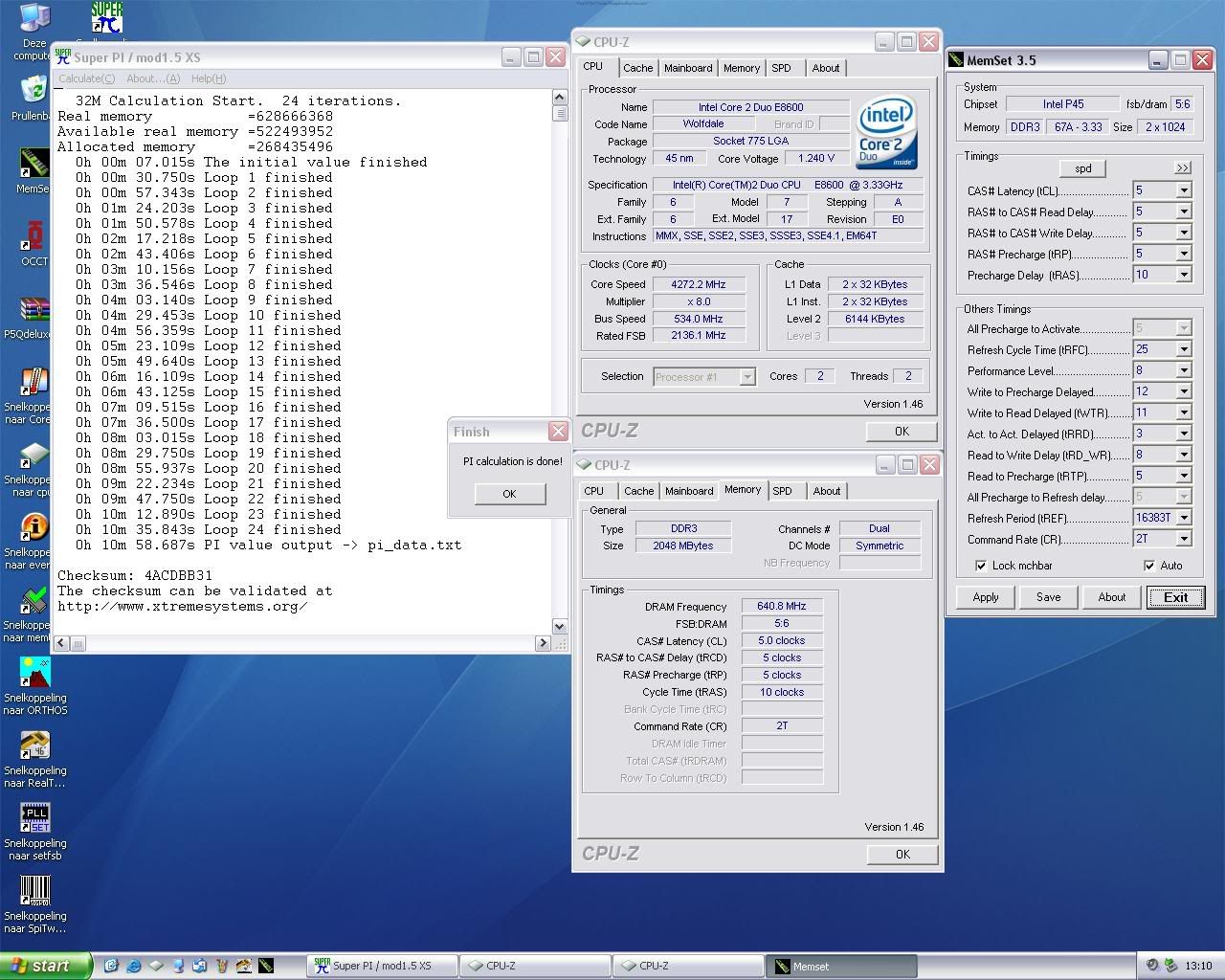Image resolution: width=1225 pixels, height=980 pixels.
Task: Click OK in upper CPU-Z window
Action: click(902, 432)
